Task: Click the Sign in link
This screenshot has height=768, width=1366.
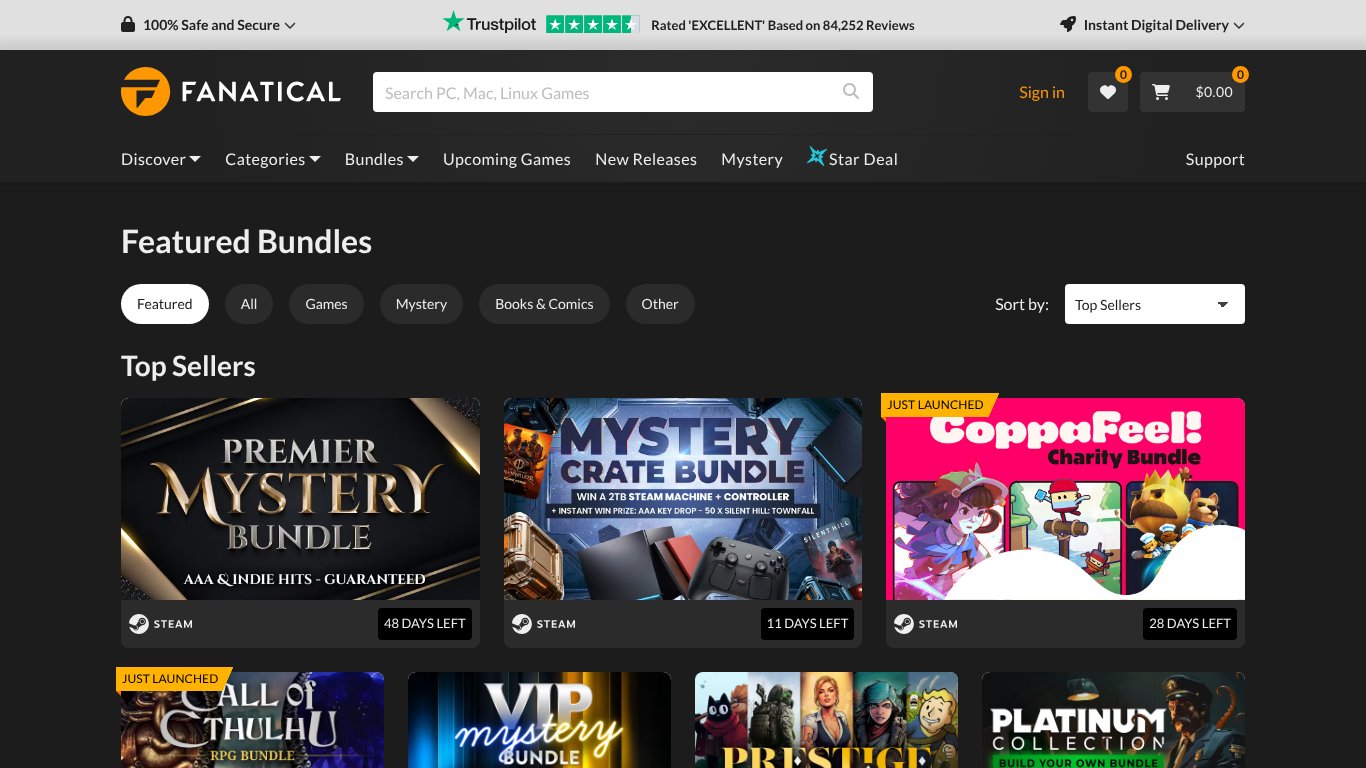Action: (1042, 92)
